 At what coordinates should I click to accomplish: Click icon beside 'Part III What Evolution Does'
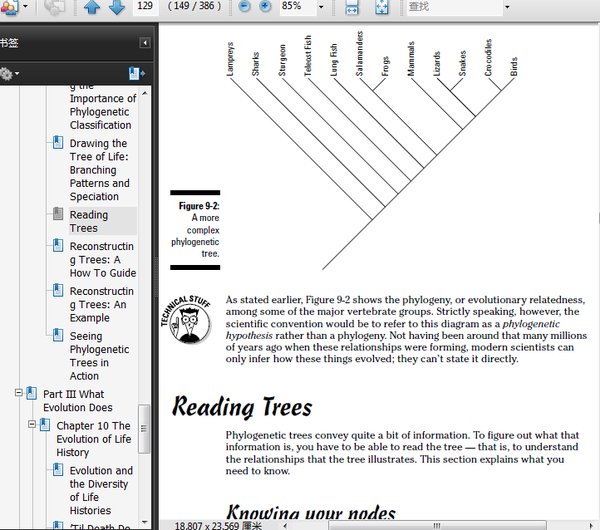(31, 393)
